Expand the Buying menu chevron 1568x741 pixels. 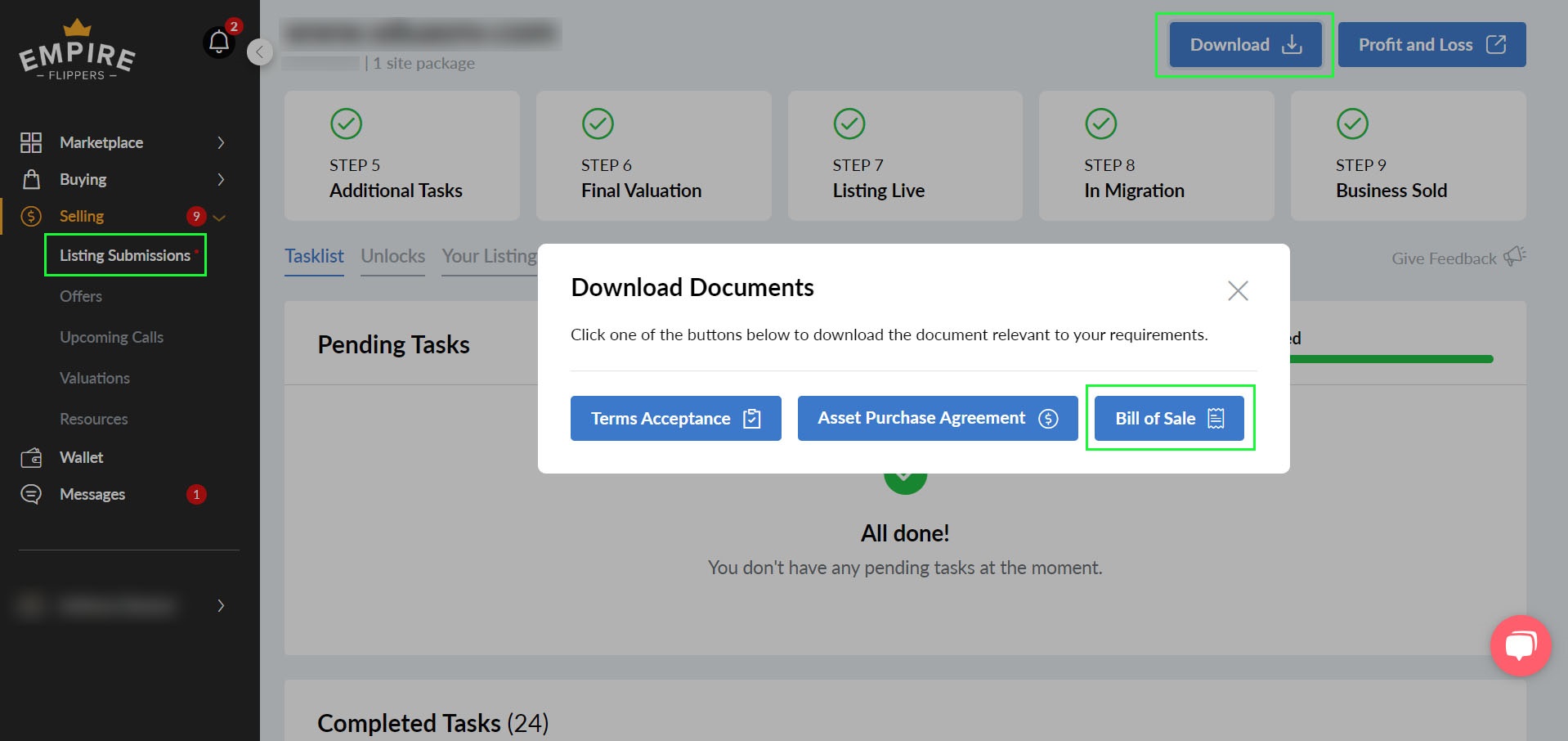(x=221, y=179)
